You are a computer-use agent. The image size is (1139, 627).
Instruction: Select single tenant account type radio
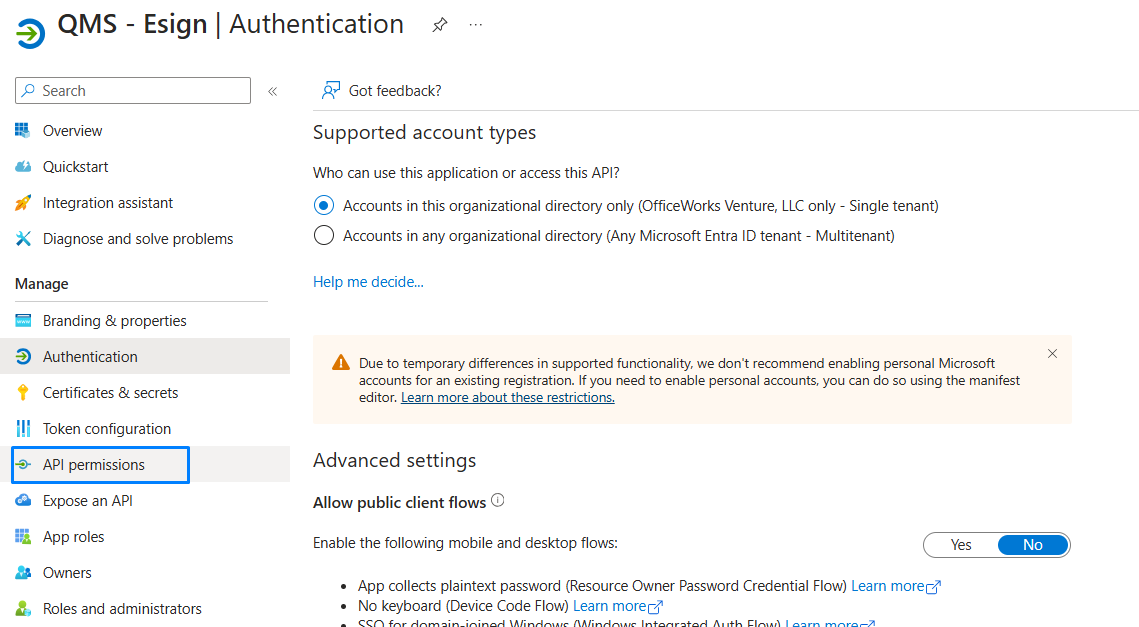(x=324, y=206)
